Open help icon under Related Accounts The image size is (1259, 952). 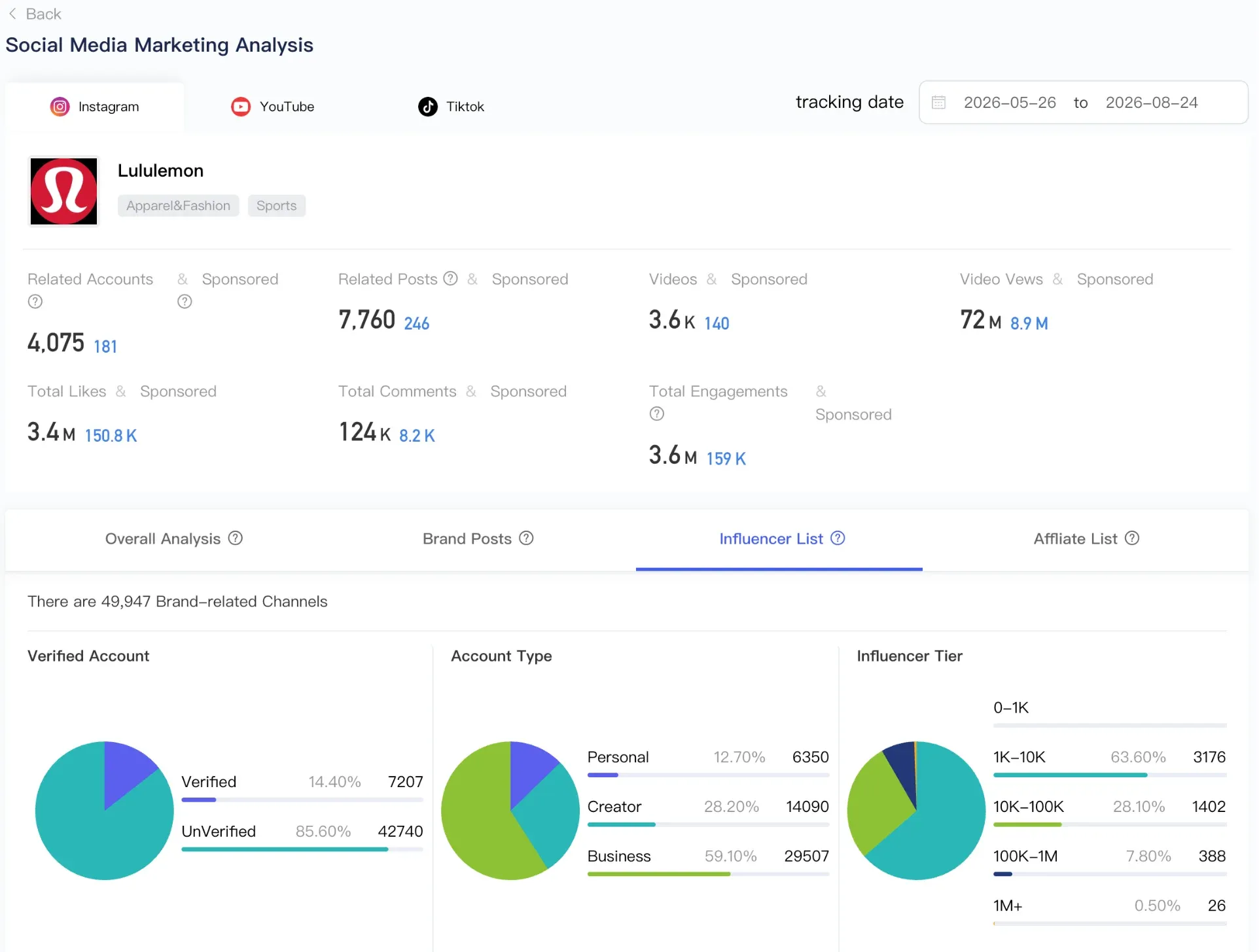click(35, 302)
